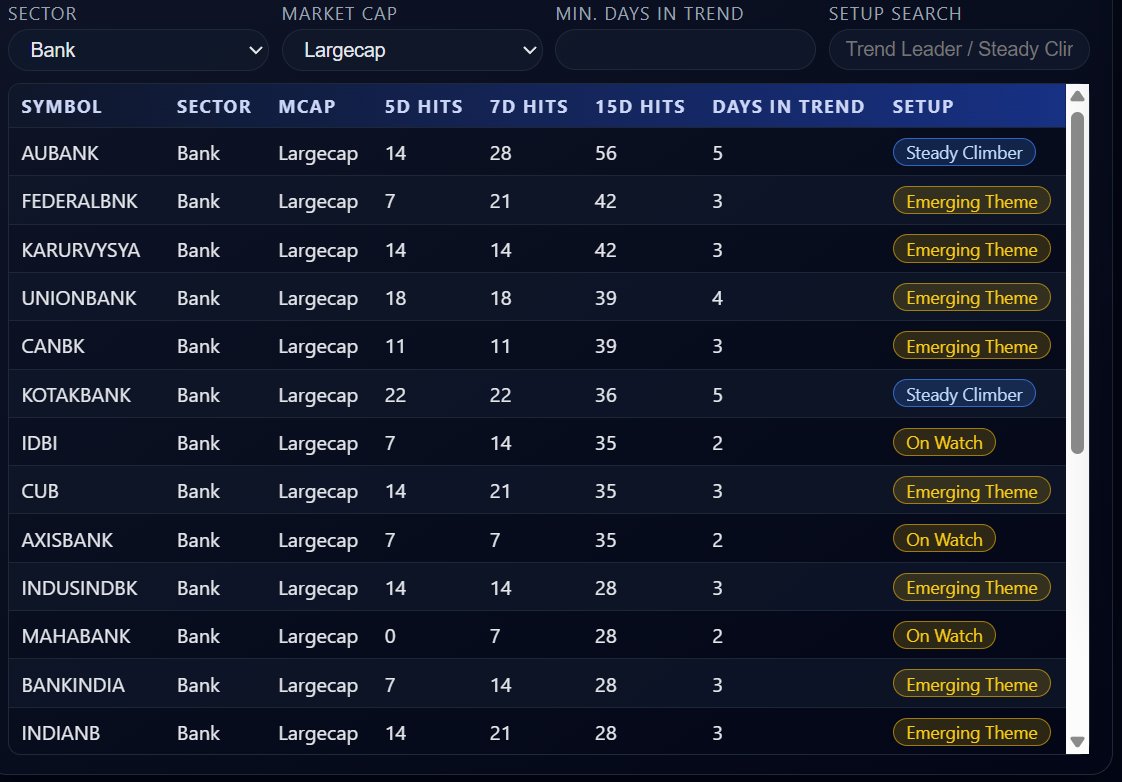The width and height of the screenshot is (1122, 782).
Task: Click CUB's Emerging Theme badge
Action: [972, 491]
